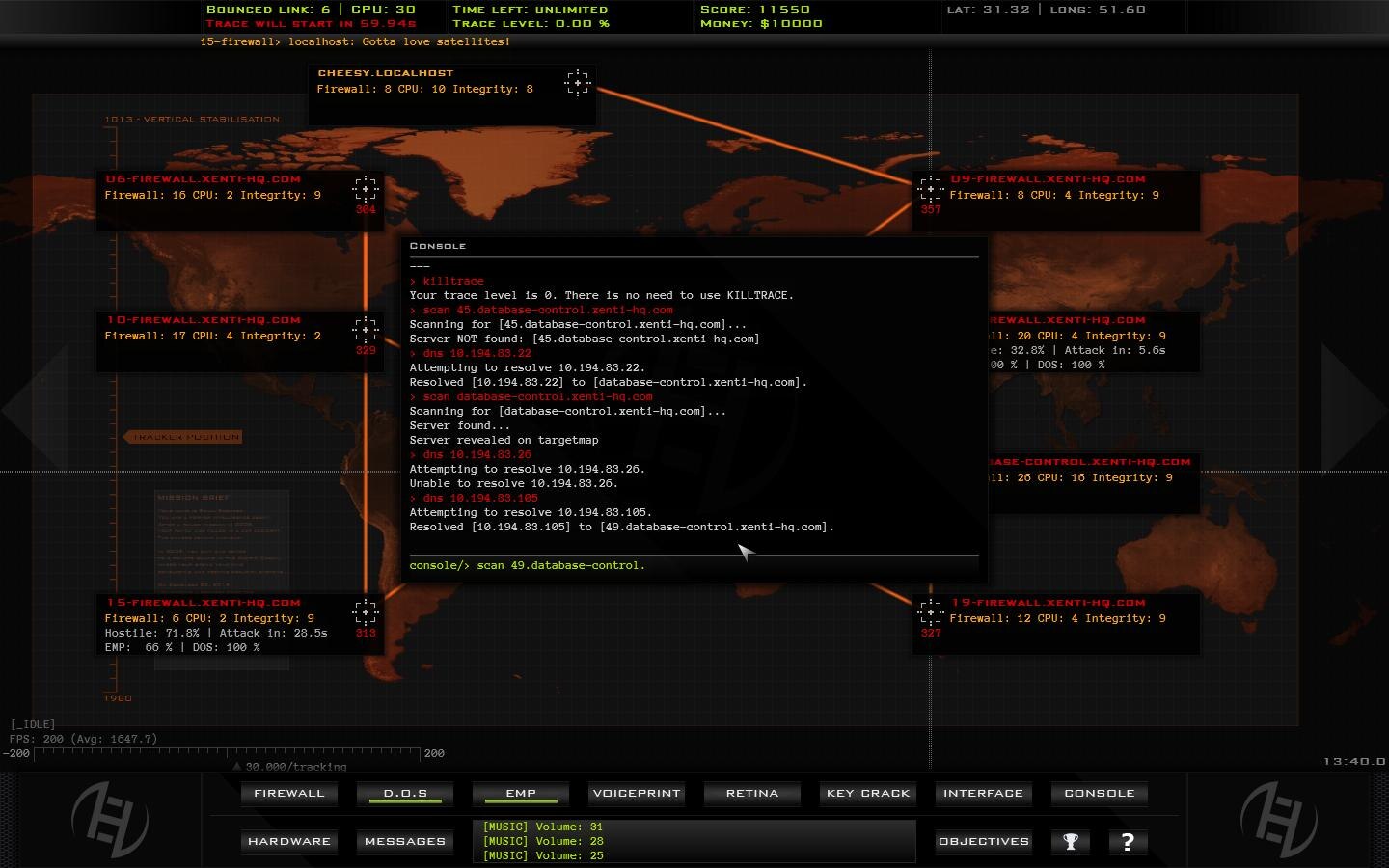Select the 10-firewall.xenti-hq.com server title
Viewport: 1389px width, 868px height.
pyautogui.click(x=204, y=320)
